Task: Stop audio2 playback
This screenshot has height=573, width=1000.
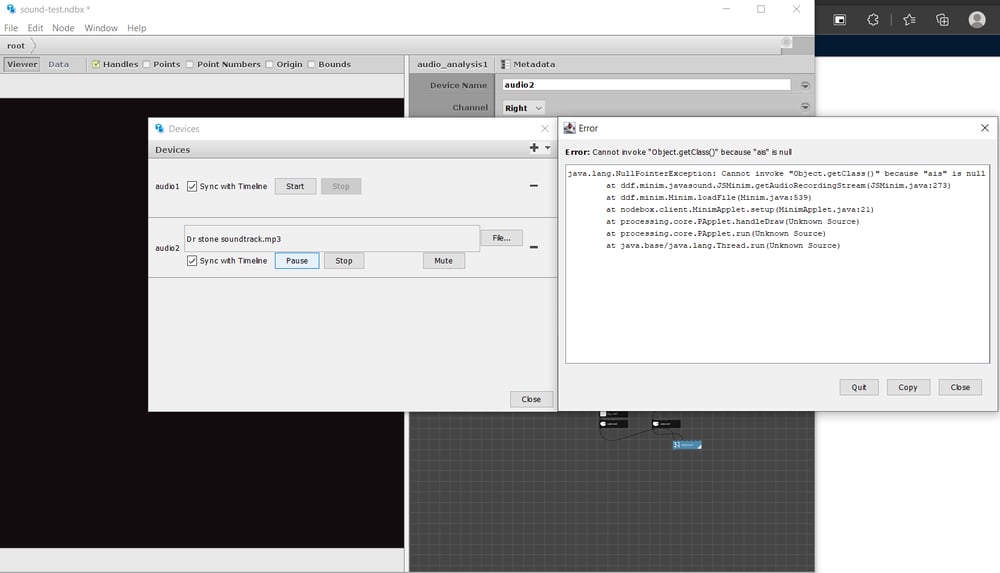Action: click(344, 261)
